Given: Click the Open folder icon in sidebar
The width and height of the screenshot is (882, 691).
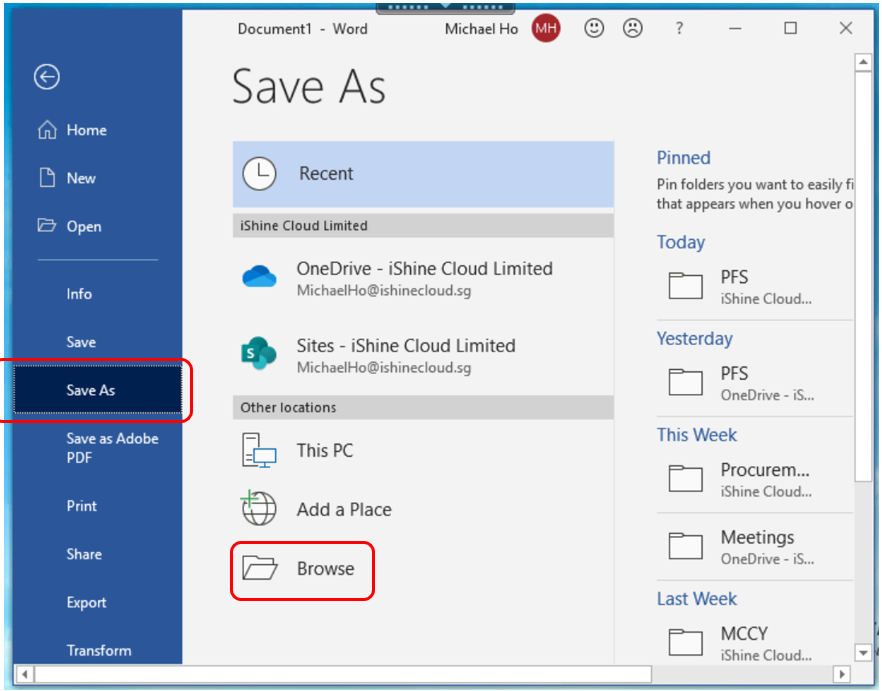Looking at the screenshot, I should coord(47,226).
